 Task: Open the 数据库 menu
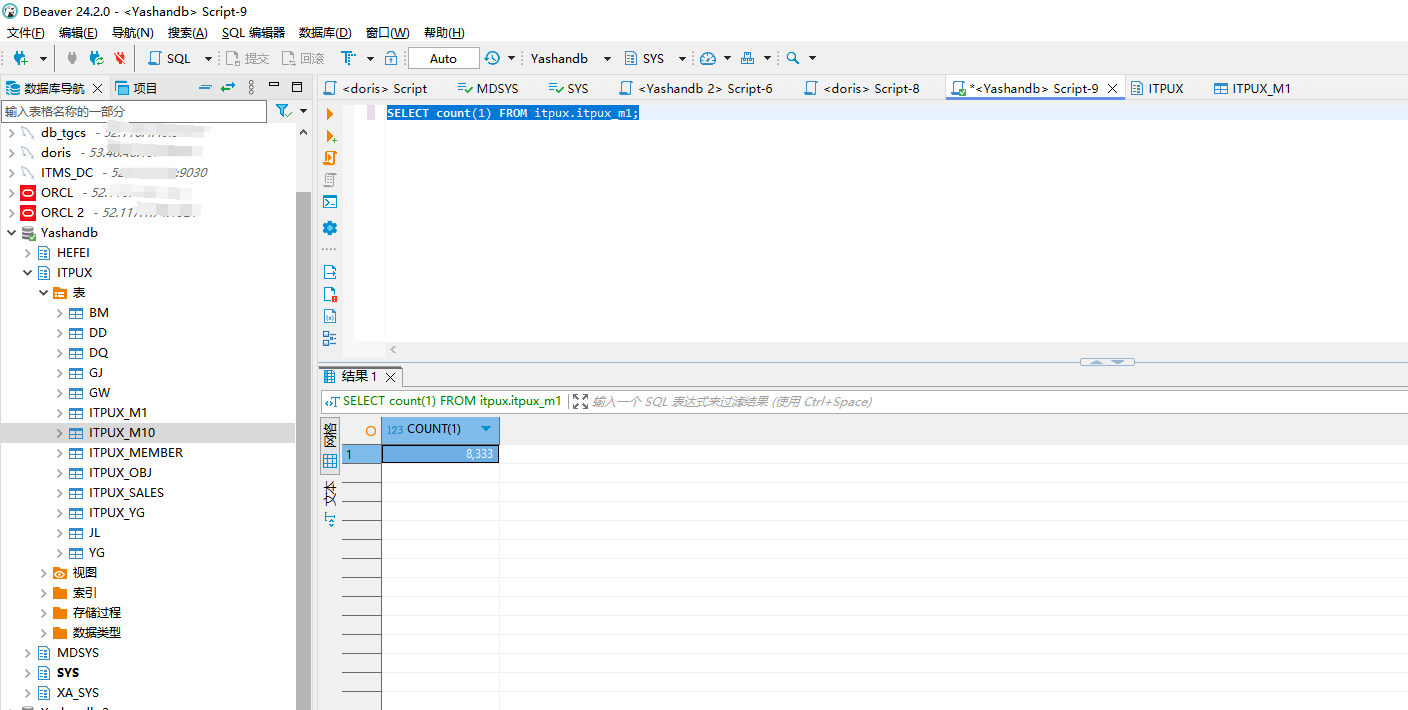(x=325, y=33)
